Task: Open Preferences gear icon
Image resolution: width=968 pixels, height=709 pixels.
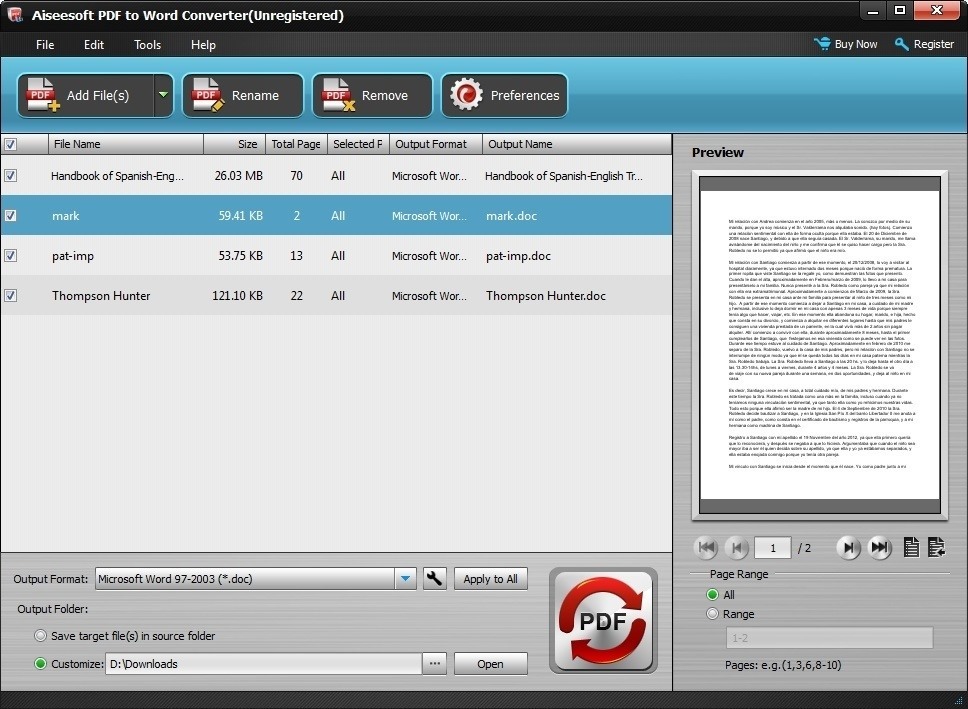Action: 466,95
